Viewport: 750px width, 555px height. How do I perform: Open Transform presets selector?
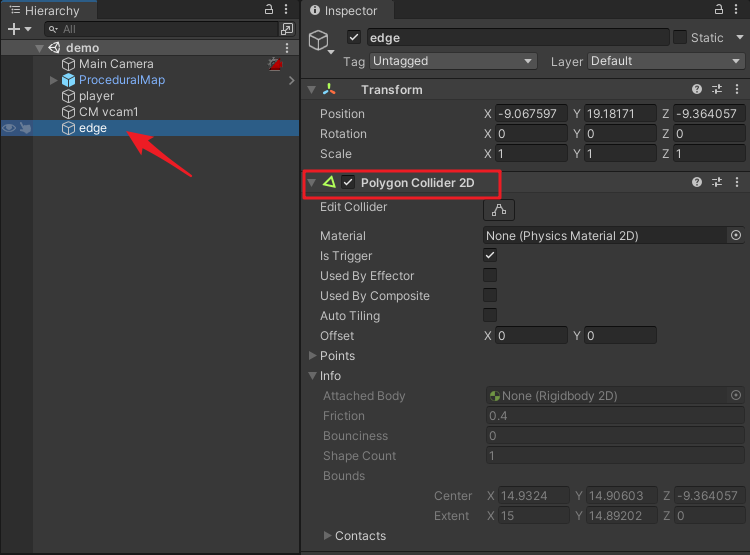[717, 89]
